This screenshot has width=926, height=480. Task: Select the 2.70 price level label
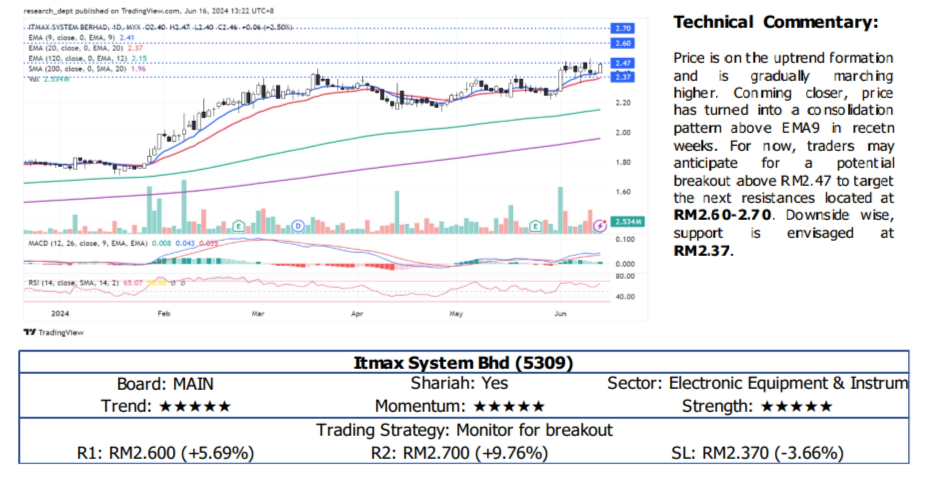[623, 27]
